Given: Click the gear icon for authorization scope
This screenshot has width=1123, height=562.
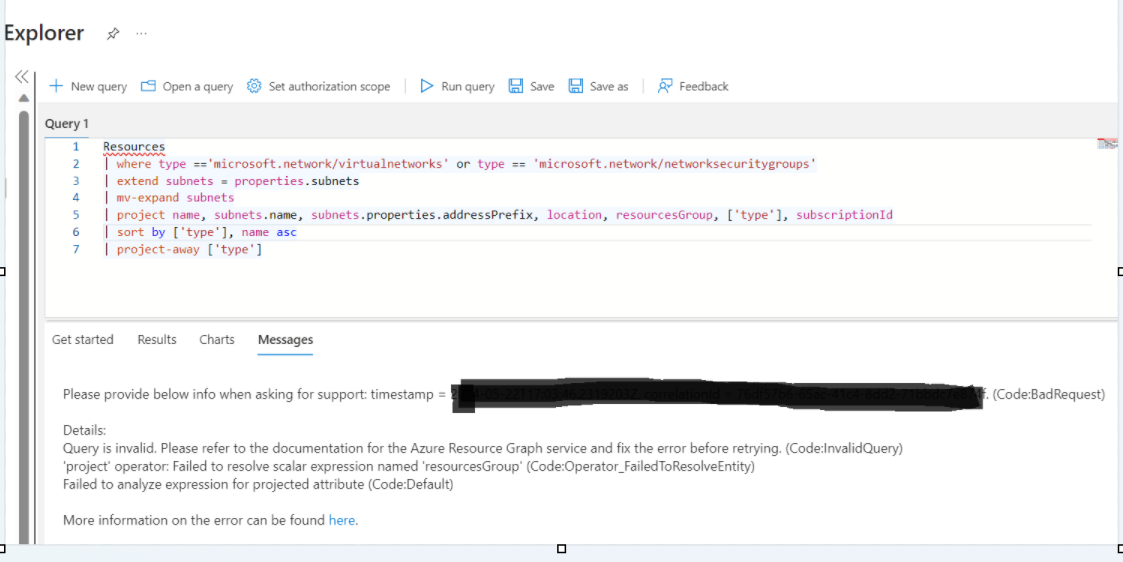Looking at the screenshot, I should pos(254,86).
